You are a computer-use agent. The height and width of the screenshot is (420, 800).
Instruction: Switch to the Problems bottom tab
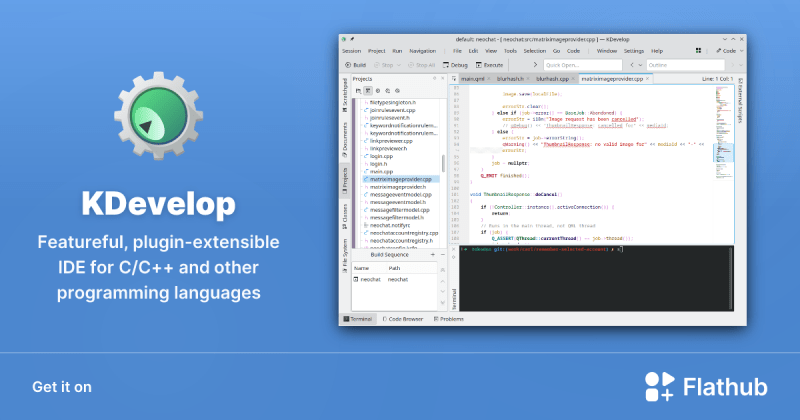tap(448, 319)
